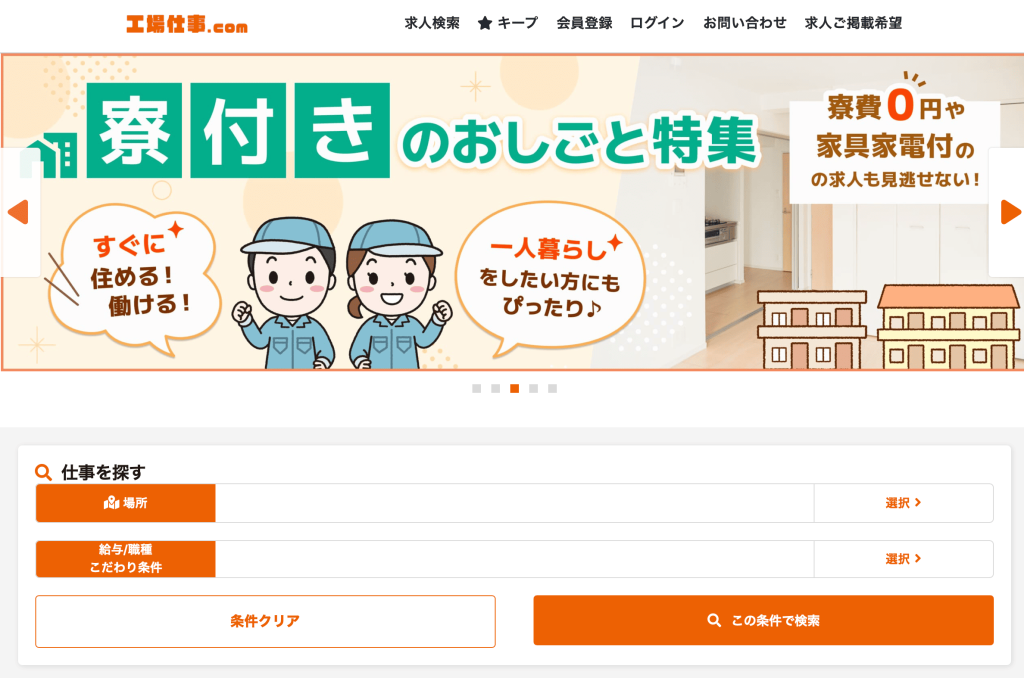This screenshot has width=1024, height=678.
Task: Advance the carousel with right orange arrow
Action: click(x=1010, y=212)
